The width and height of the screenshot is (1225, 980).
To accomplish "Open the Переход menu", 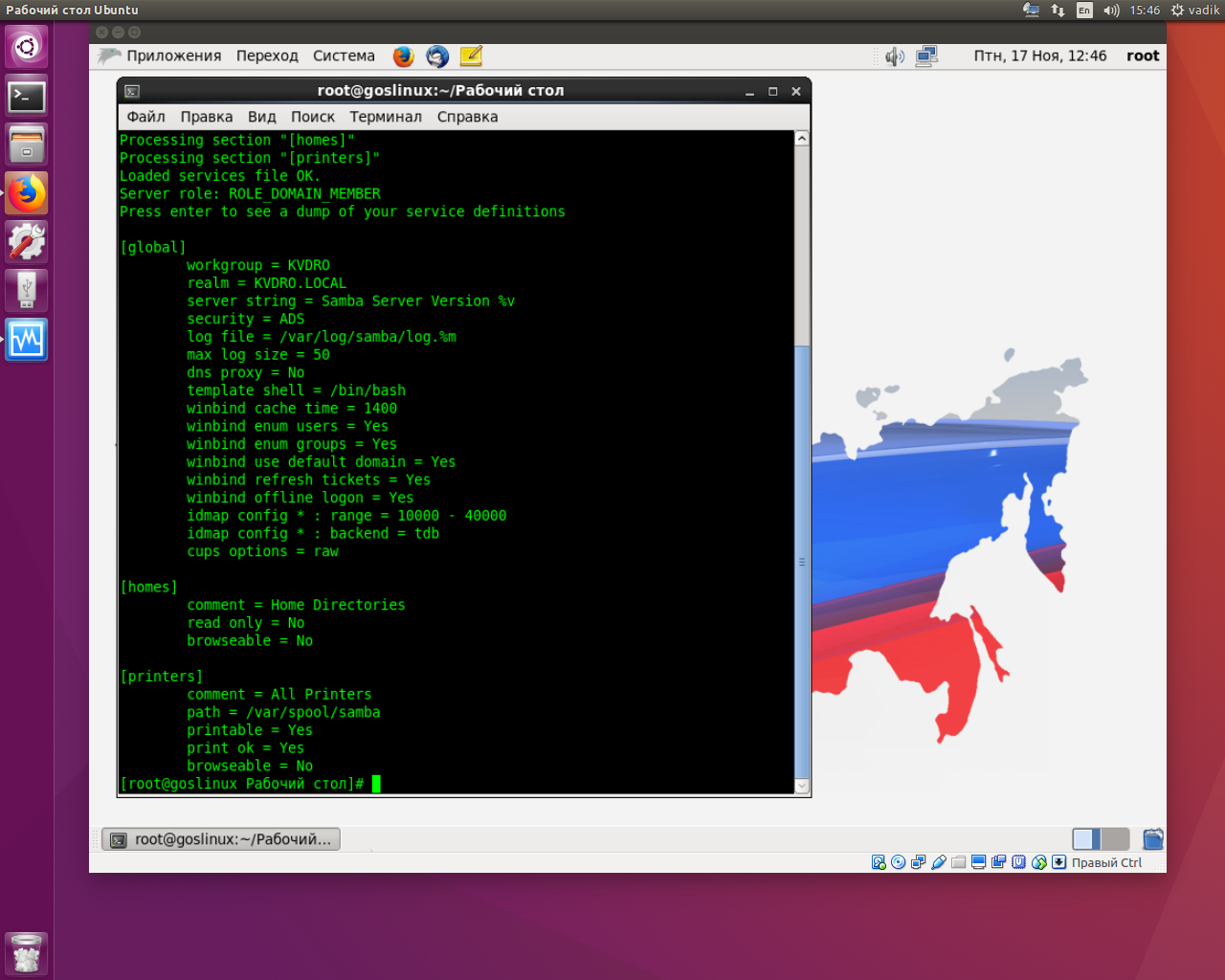I will (267, 56).
